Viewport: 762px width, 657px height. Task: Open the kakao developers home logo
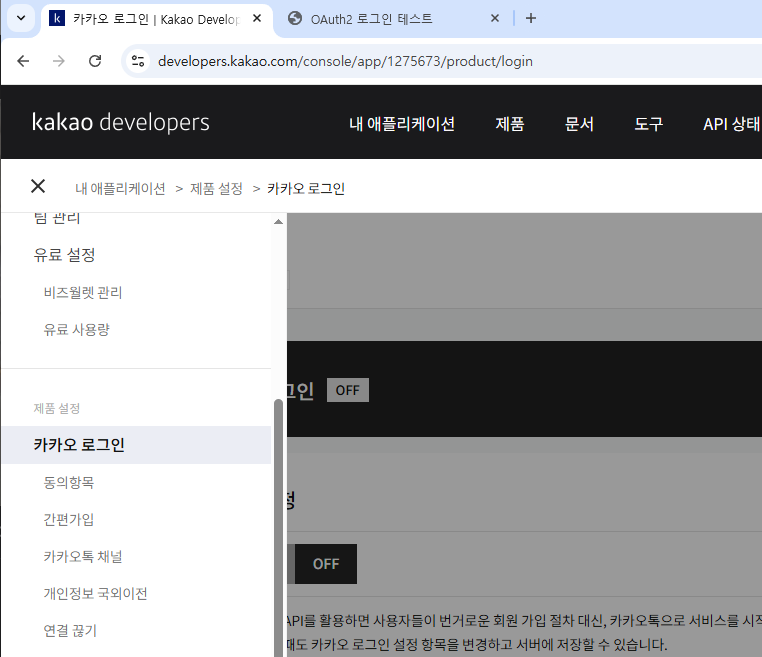[121, 122]
